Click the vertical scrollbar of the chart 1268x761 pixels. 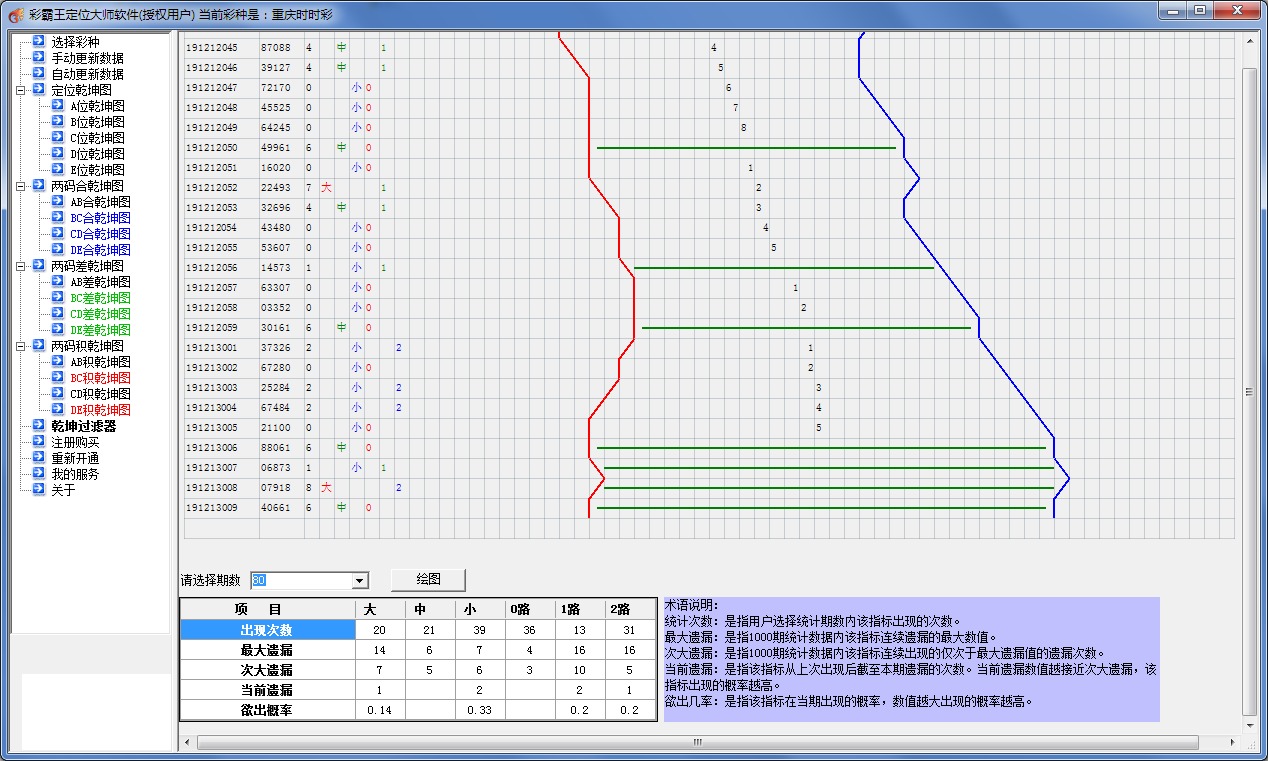(x=1248, y=390)
